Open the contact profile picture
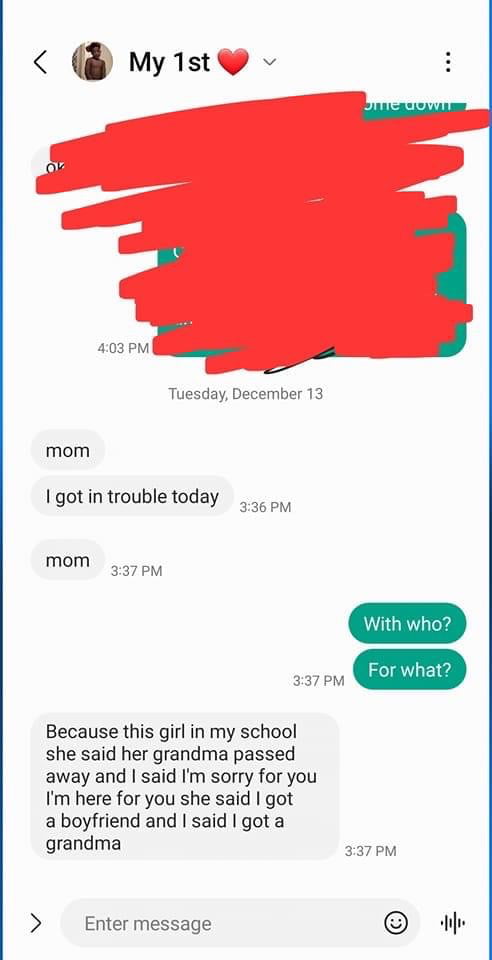 pos(92,62)
